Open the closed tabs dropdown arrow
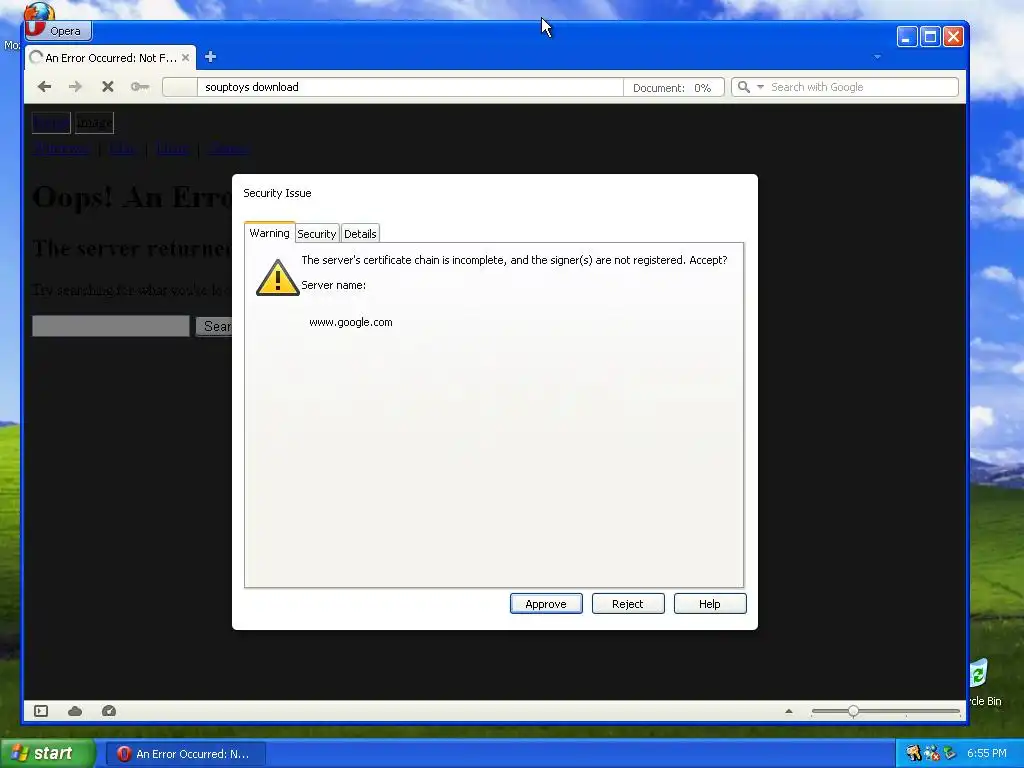 [x=877, y=57]
